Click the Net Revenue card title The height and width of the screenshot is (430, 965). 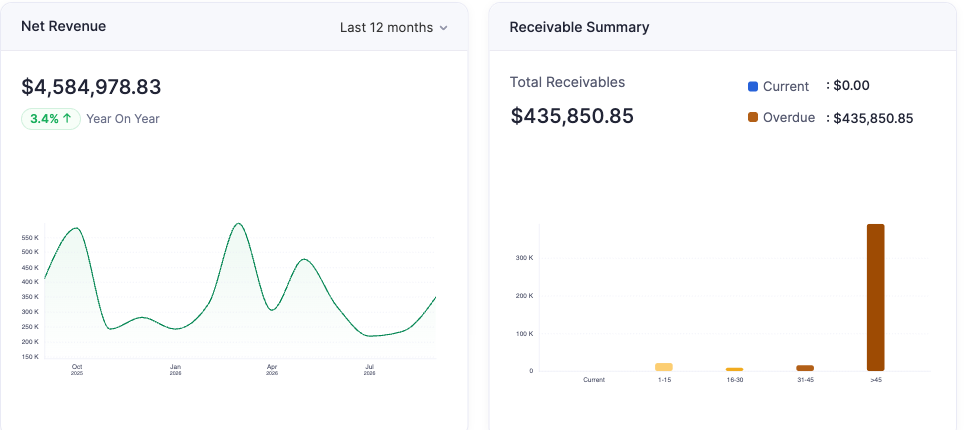tap(63, 26)
